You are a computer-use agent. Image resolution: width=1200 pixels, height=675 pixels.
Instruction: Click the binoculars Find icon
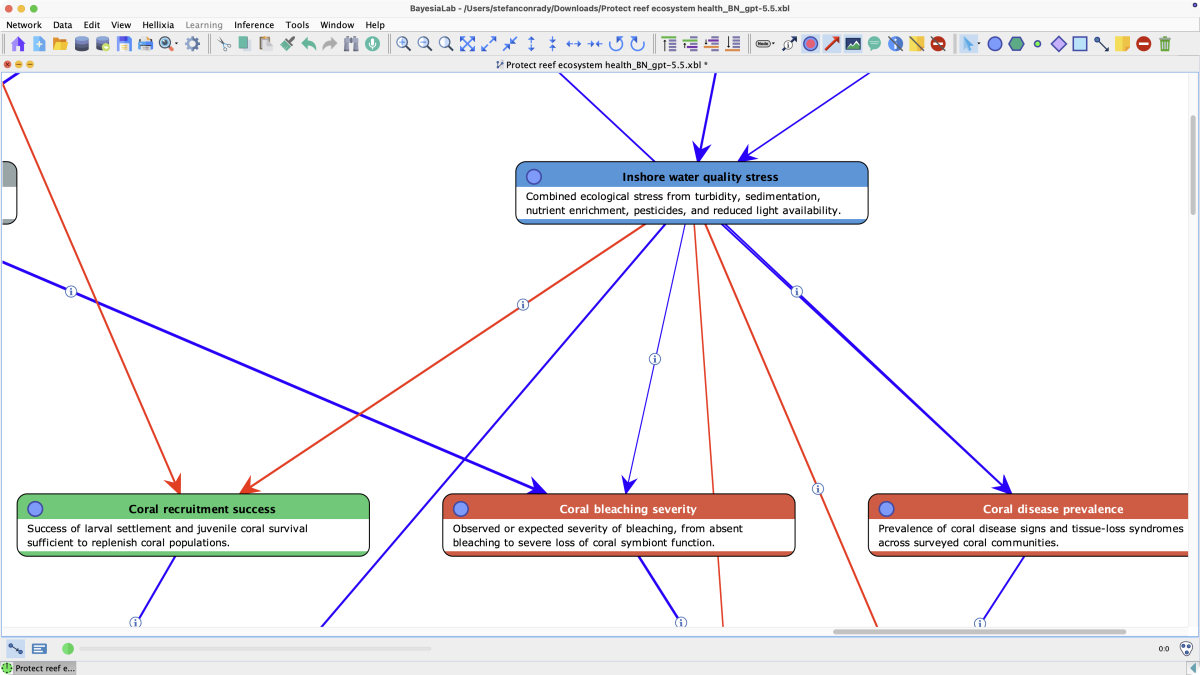click(351, 44)
